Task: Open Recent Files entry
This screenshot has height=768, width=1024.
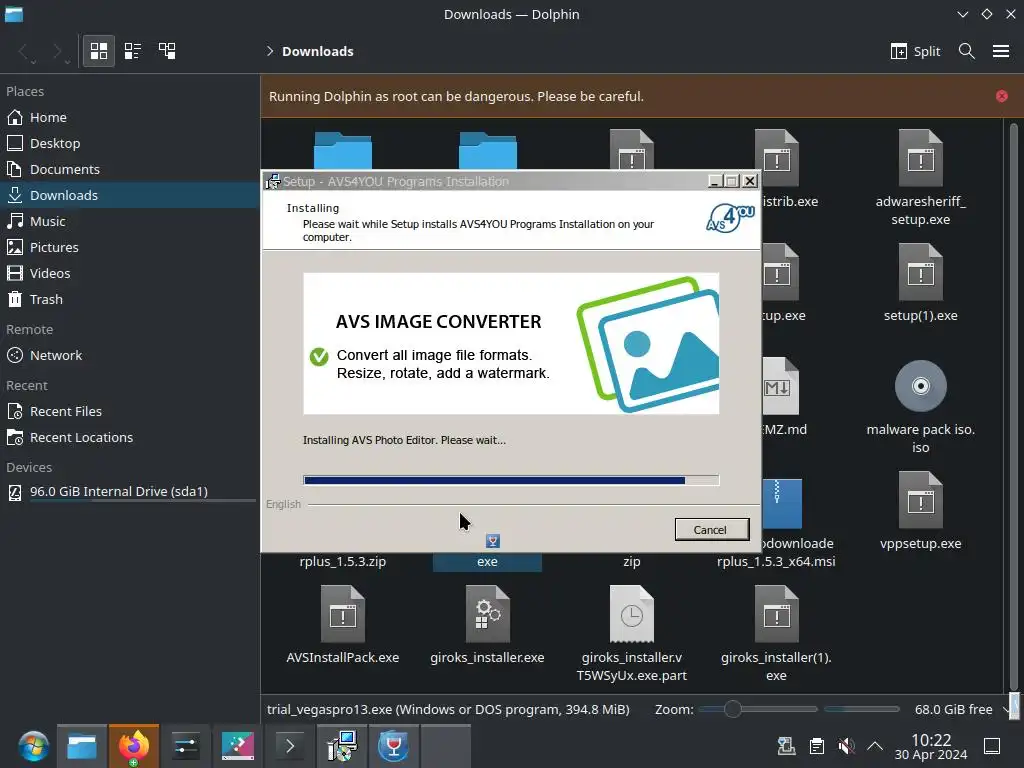Action: point(130,412)
